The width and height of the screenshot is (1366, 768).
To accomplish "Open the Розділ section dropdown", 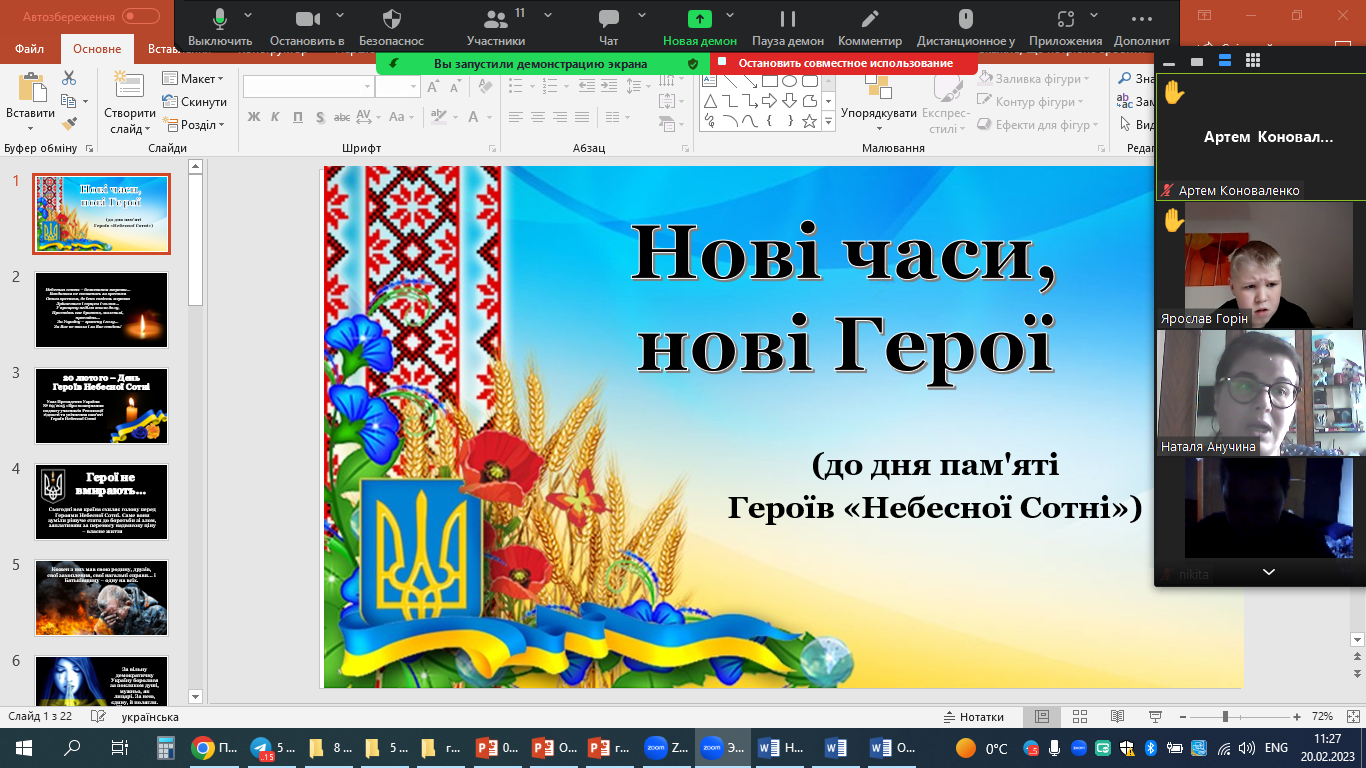I will (x=193, y=125).
